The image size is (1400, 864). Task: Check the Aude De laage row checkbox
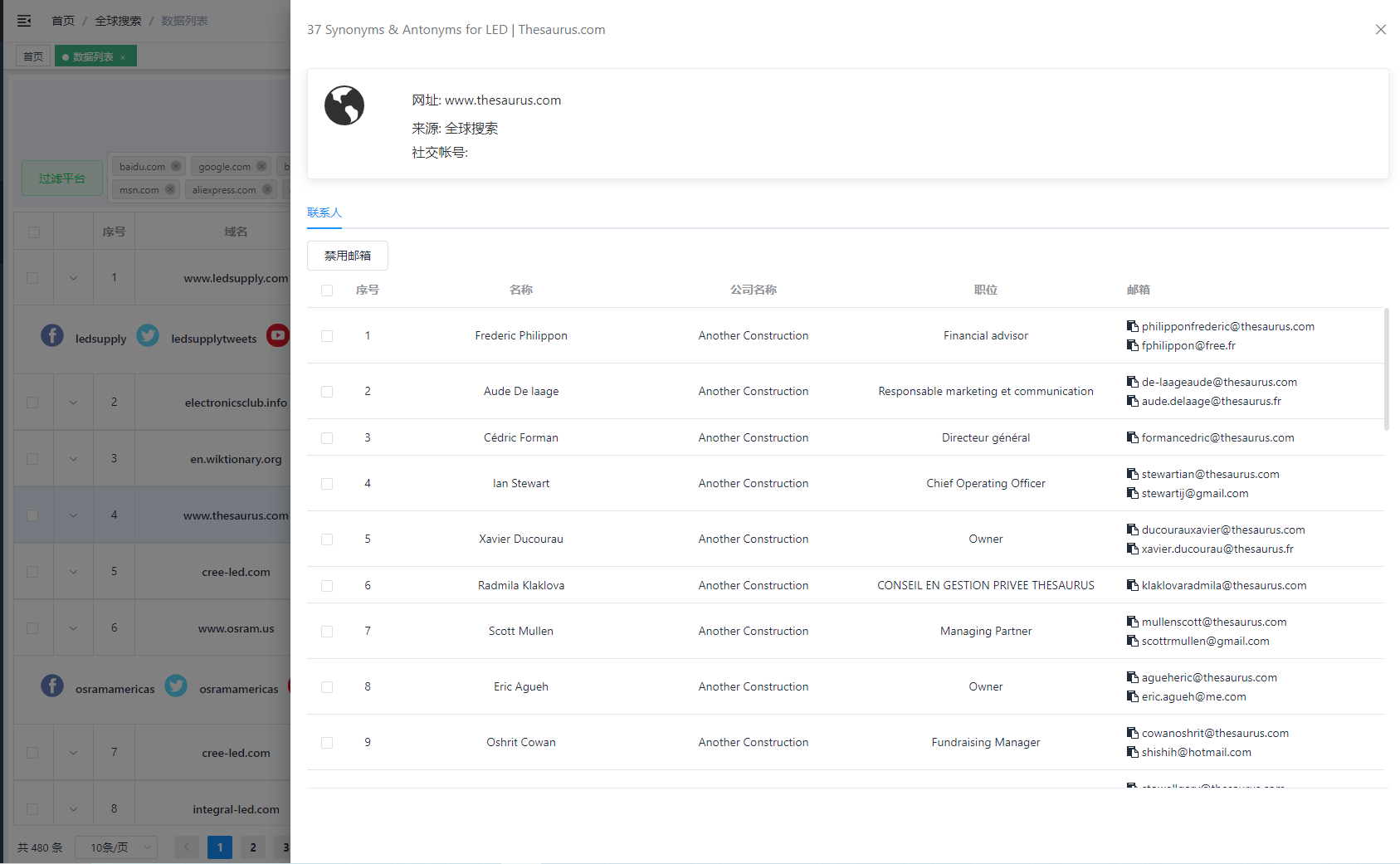point(327,392)
